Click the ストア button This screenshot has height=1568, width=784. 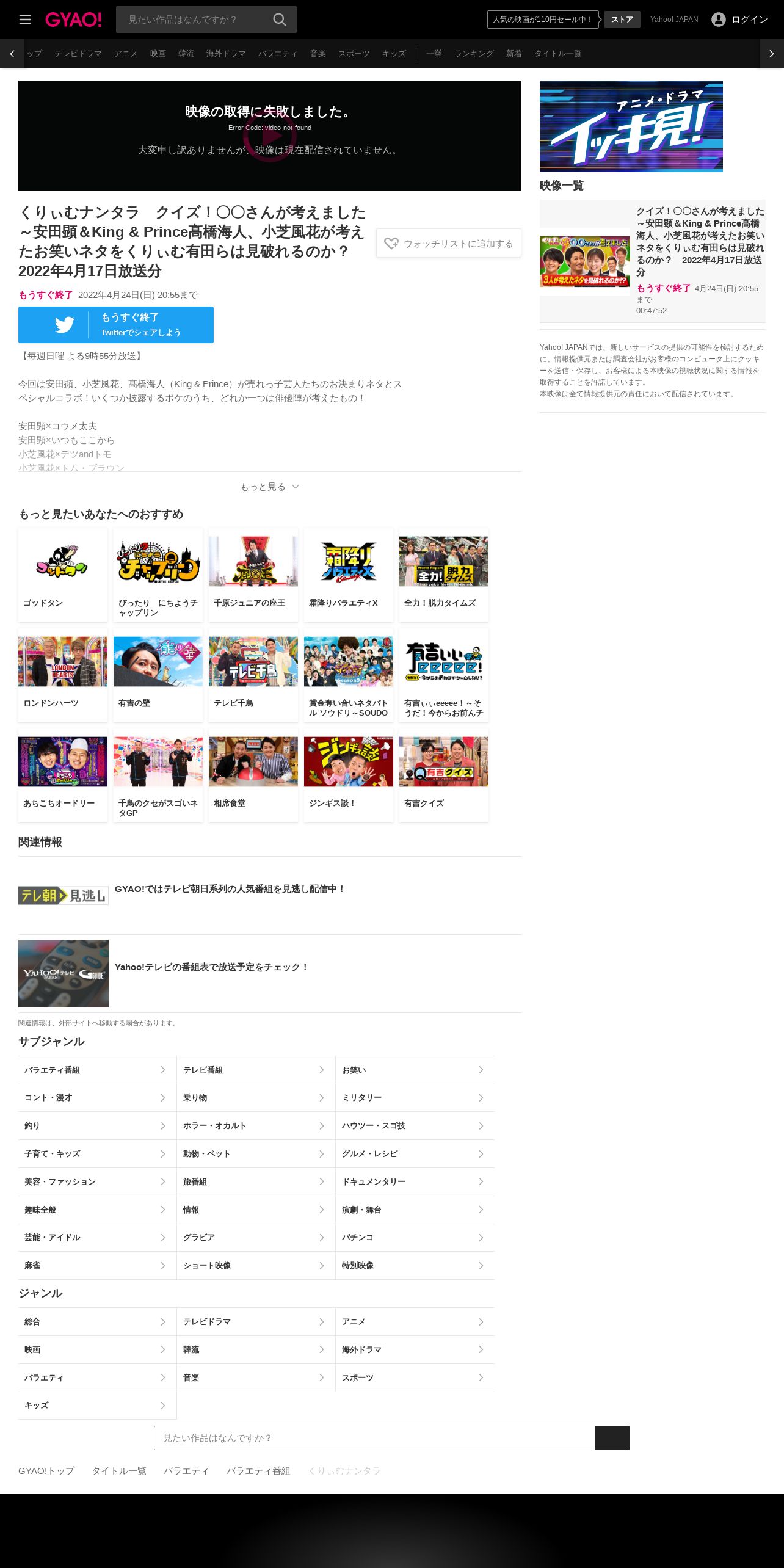tap(622, 20)
